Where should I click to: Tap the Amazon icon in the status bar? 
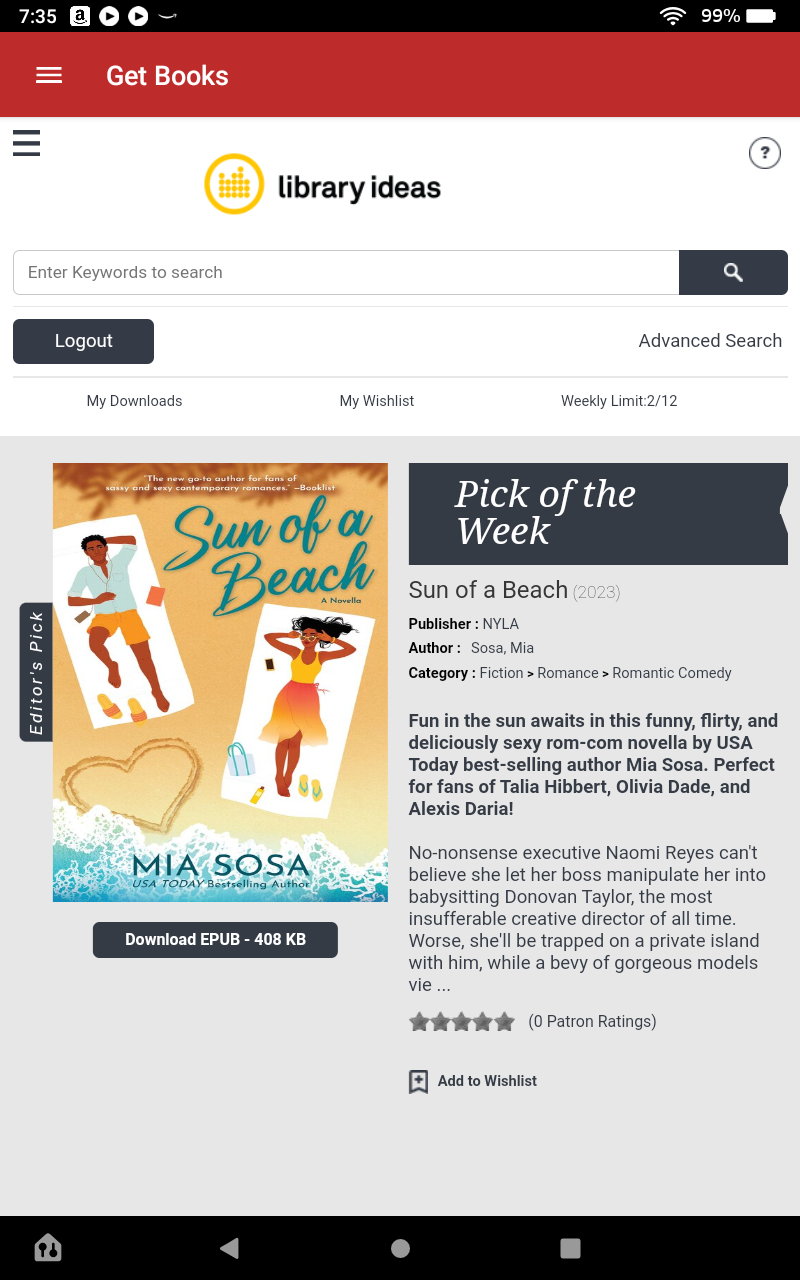pyautogui.click(x=79, y=16)
